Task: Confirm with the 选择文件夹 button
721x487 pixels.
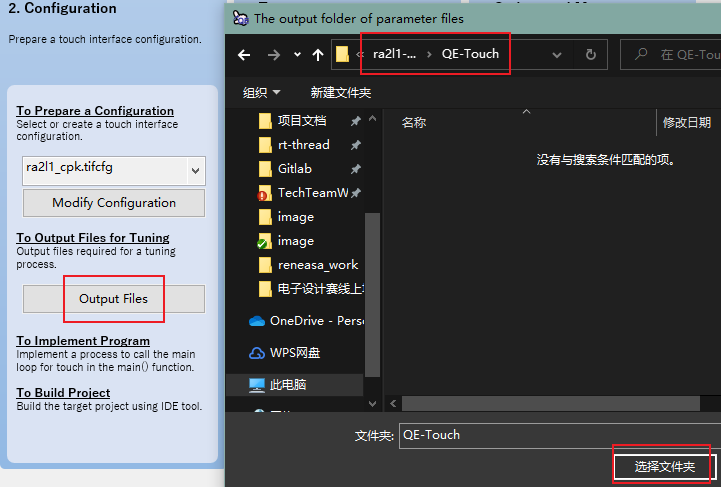Action: pyautogui.click(x=661, y=466)
